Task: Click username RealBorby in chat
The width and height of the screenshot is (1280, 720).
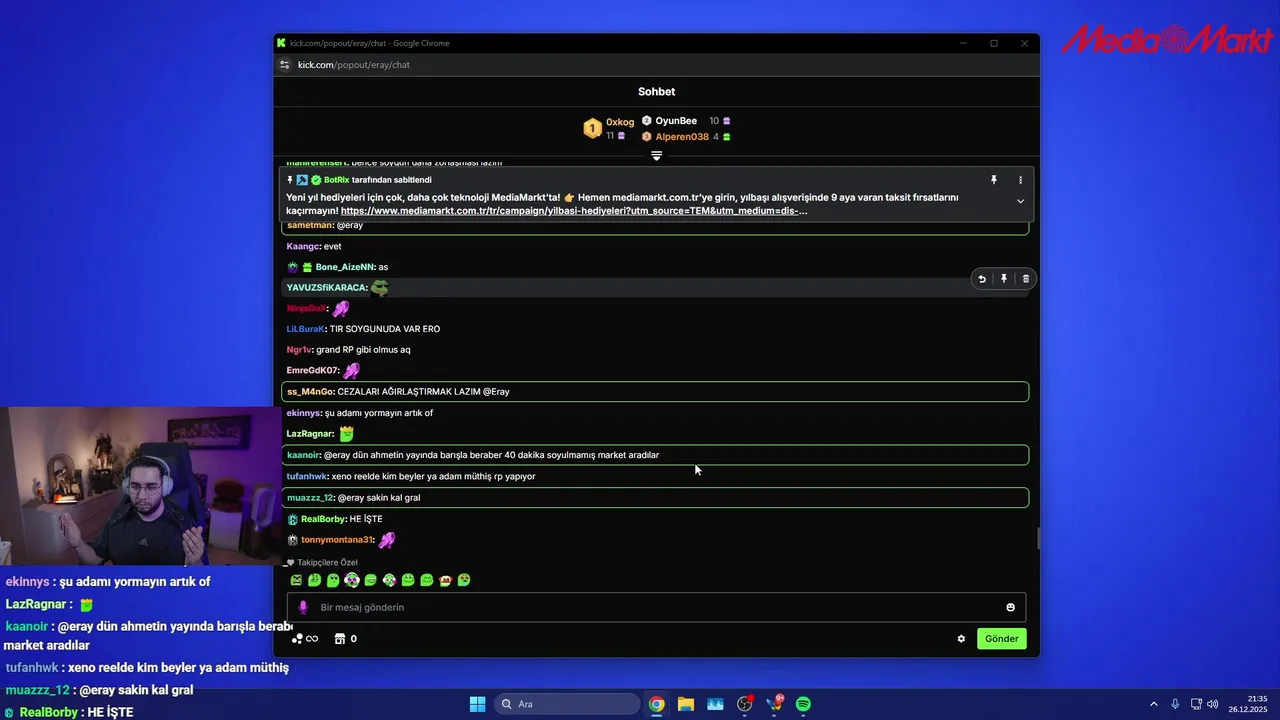Action: click(x=323, y=519)
